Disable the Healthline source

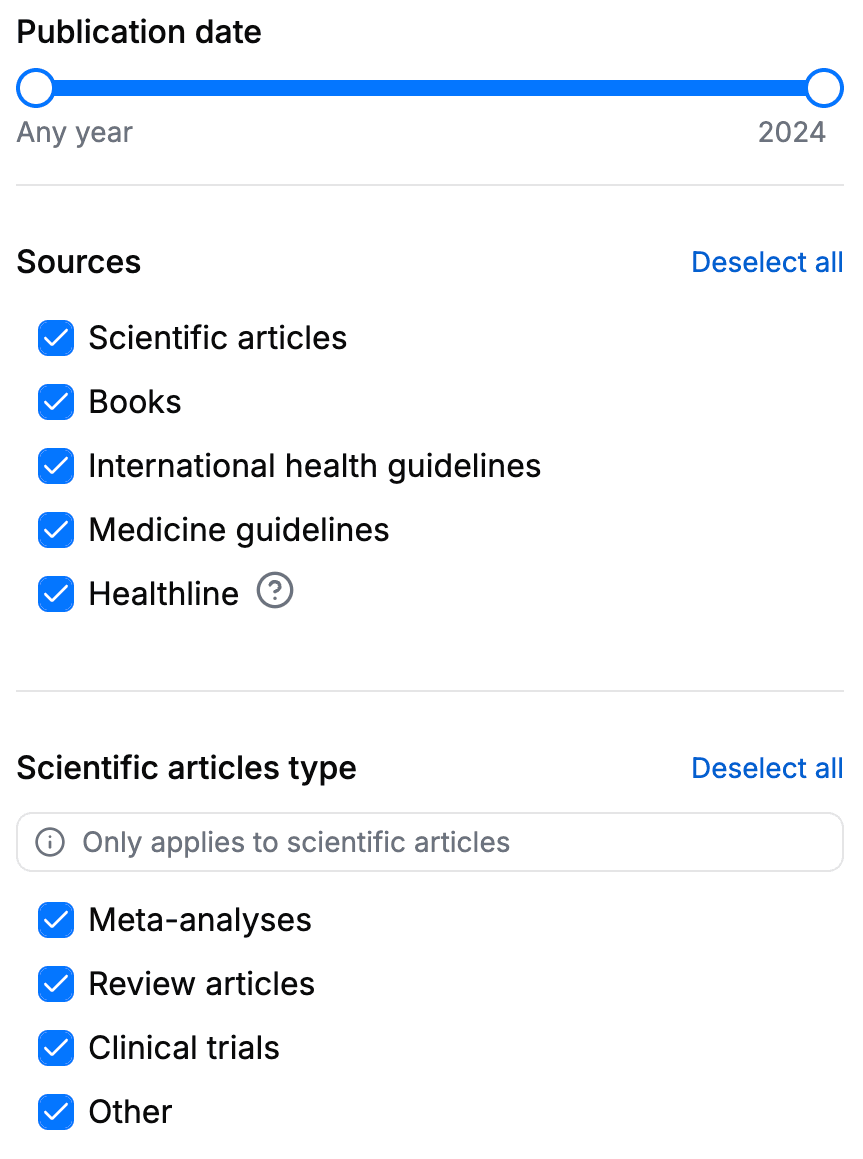tap(55, 593)
